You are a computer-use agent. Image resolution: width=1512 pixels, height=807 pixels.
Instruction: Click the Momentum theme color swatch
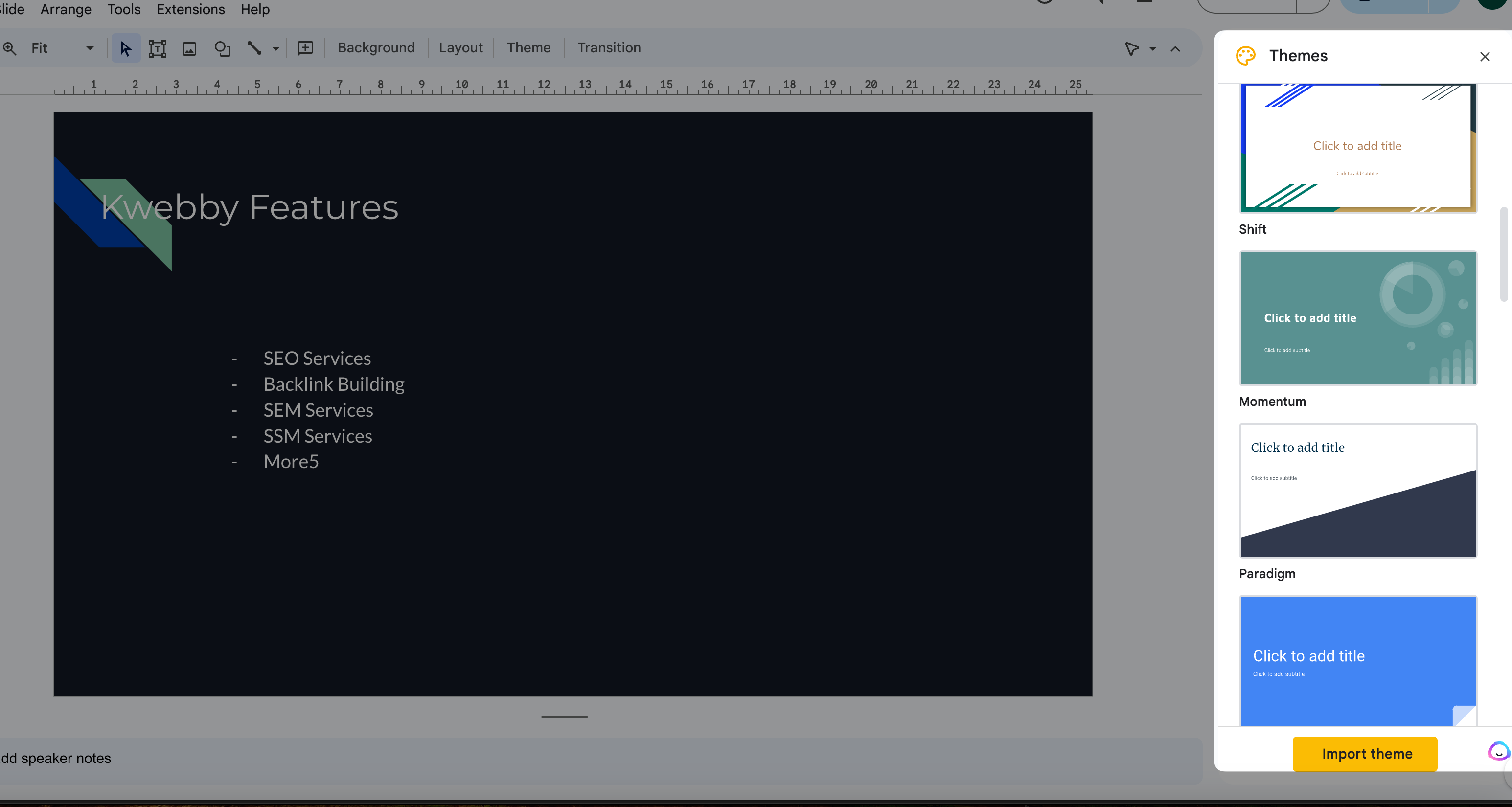pos(1357,317)
